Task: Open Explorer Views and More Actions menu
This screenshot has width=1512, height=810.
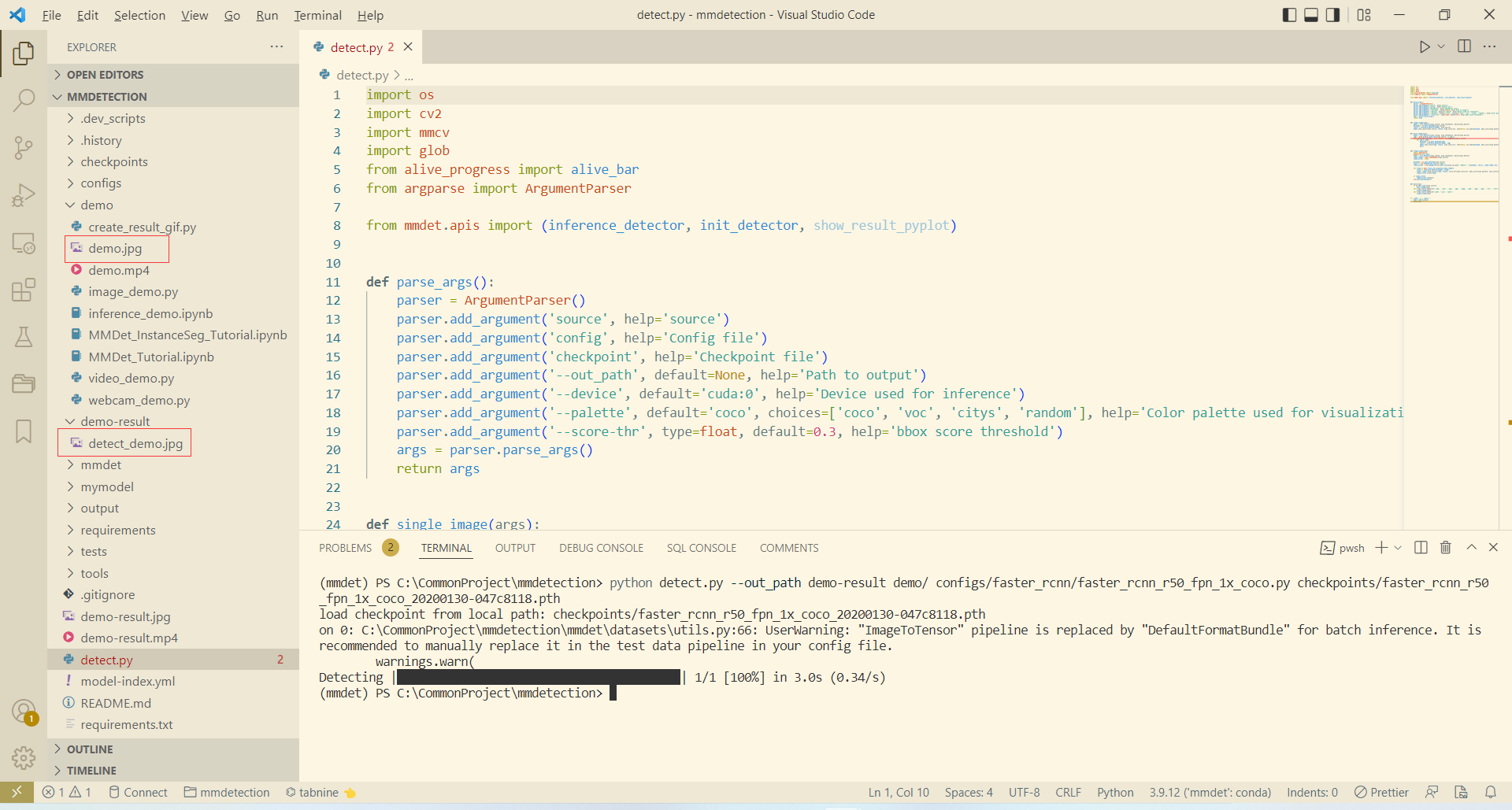Action: [x=276, y=46]
